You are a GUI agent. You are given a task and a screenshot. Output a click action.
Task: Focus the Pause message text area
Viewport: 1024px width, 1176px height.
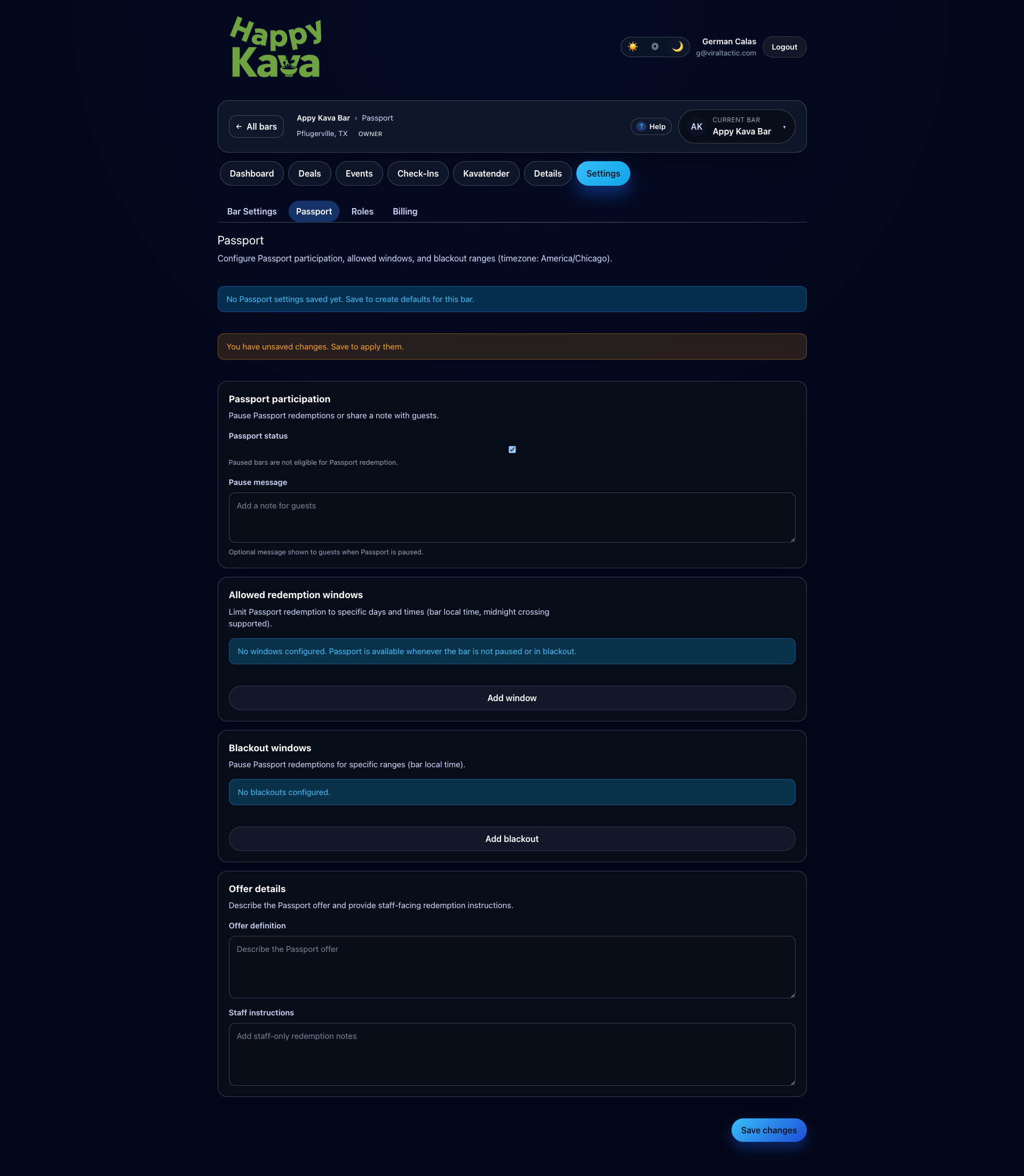[511, 518]
